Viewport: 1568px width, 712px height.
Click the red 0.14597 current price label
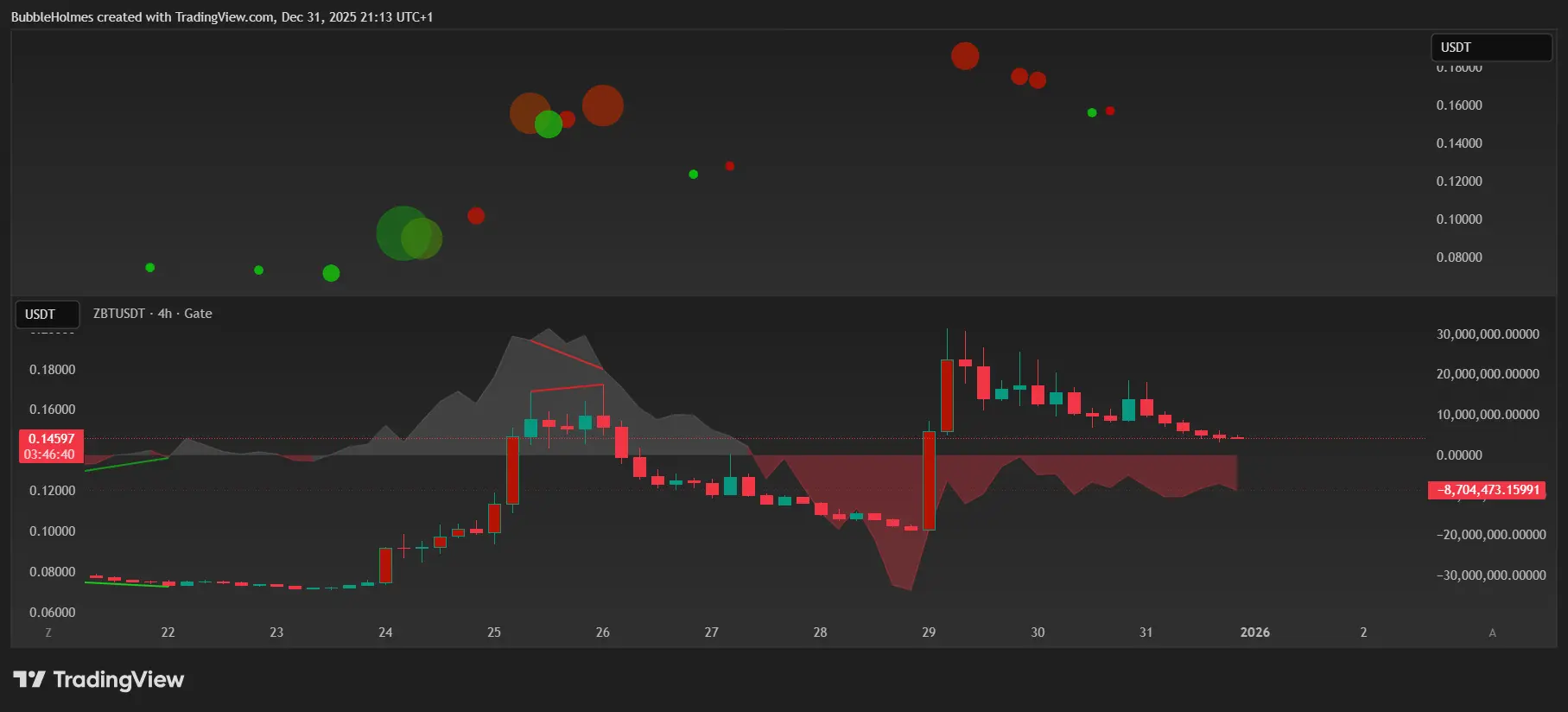51,446
